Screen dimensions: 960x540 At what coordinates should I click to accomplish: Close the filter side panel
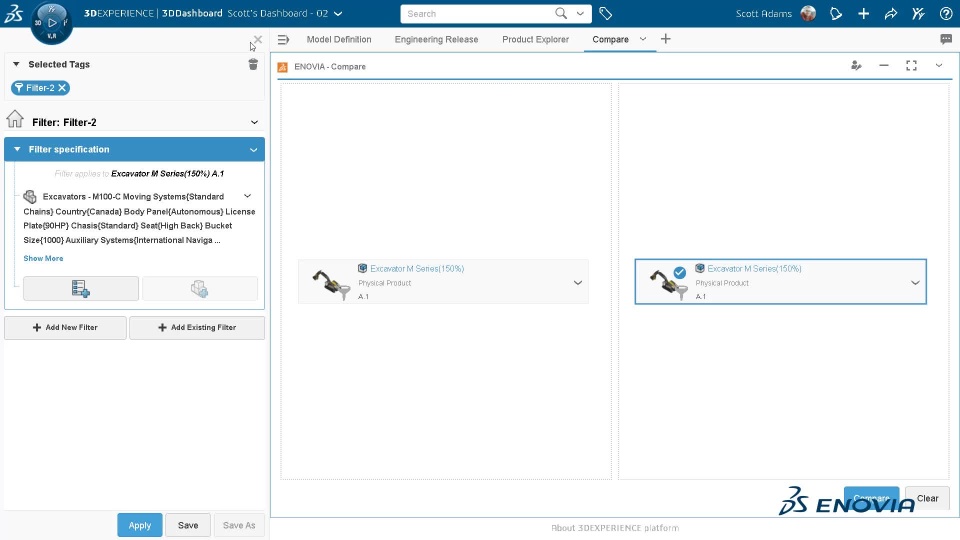click(258, 40)
